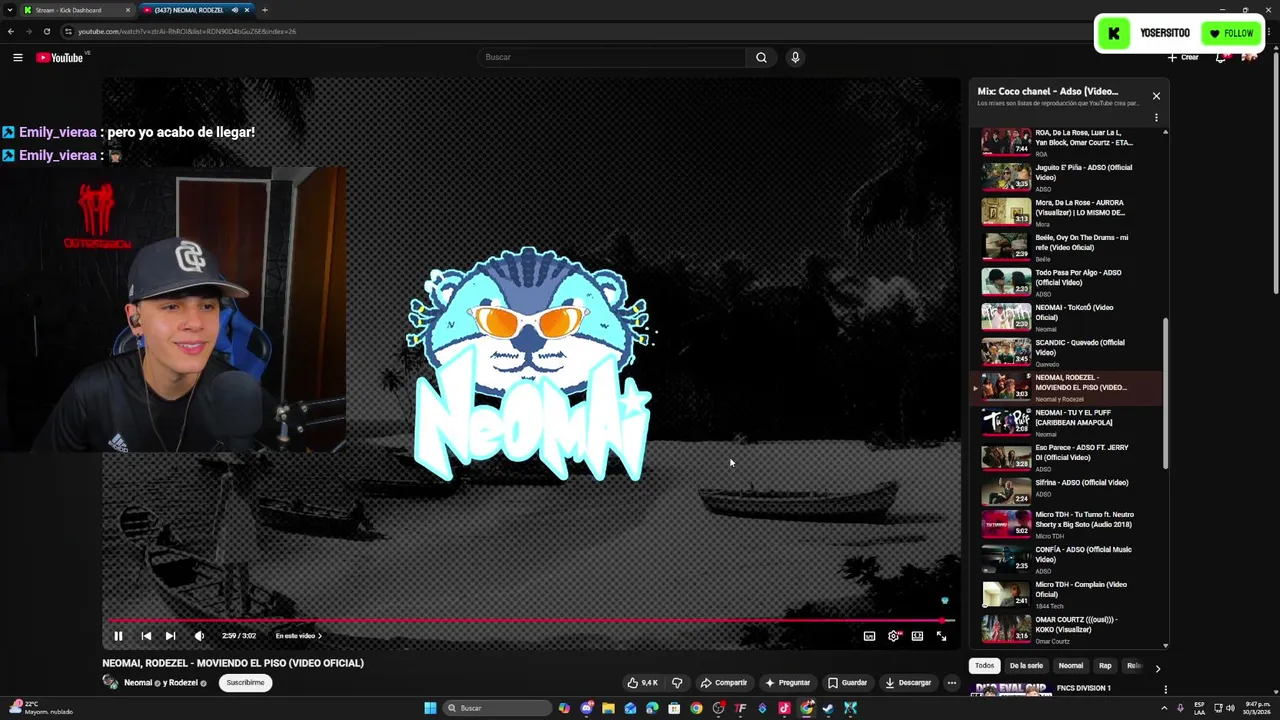Image resolution: width=1280 pixels, height=720 pixels.
Task: Click the taskbar Buscar search box
Action: click(x=497, y=708)
